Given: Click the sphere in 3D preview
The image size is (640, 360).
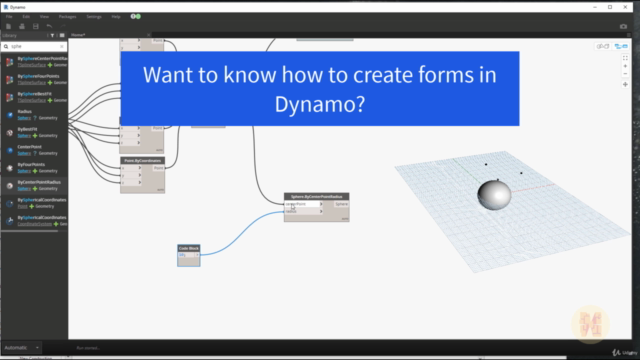Looking at the screenshot, I should tap(494, 195).
